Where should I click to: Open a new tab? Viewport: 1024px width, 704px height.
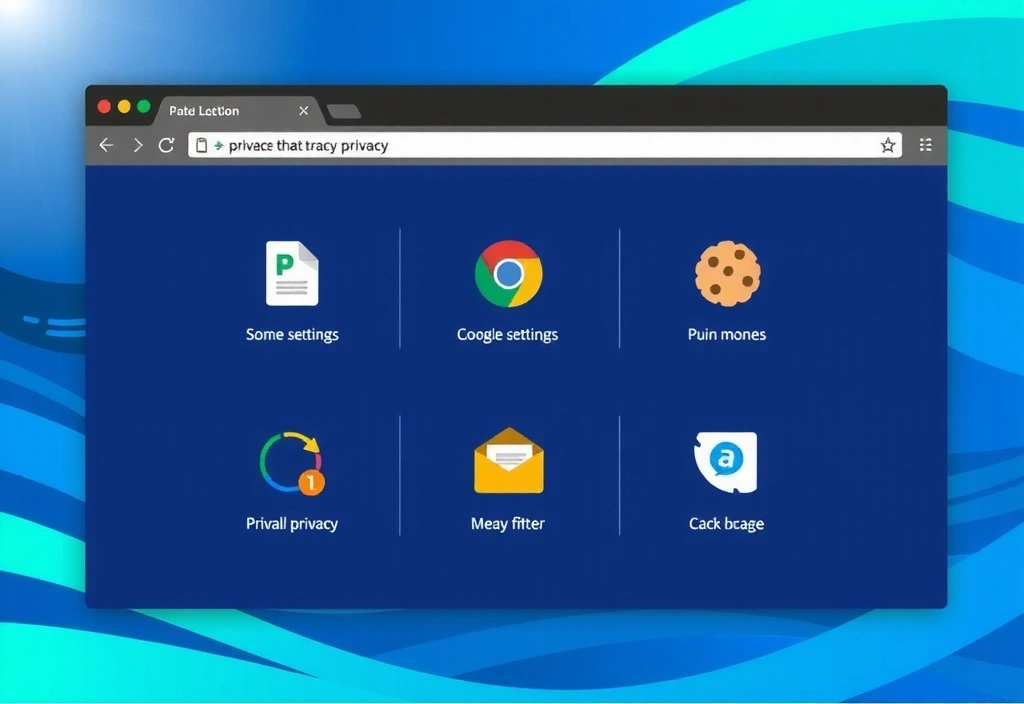tap(344, 112)
